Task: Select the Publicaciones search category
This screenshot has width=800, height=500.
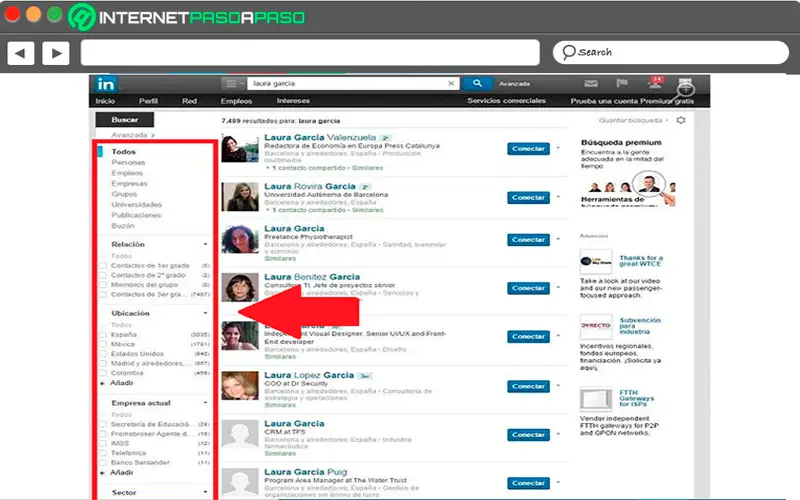Action: point(136,215)
